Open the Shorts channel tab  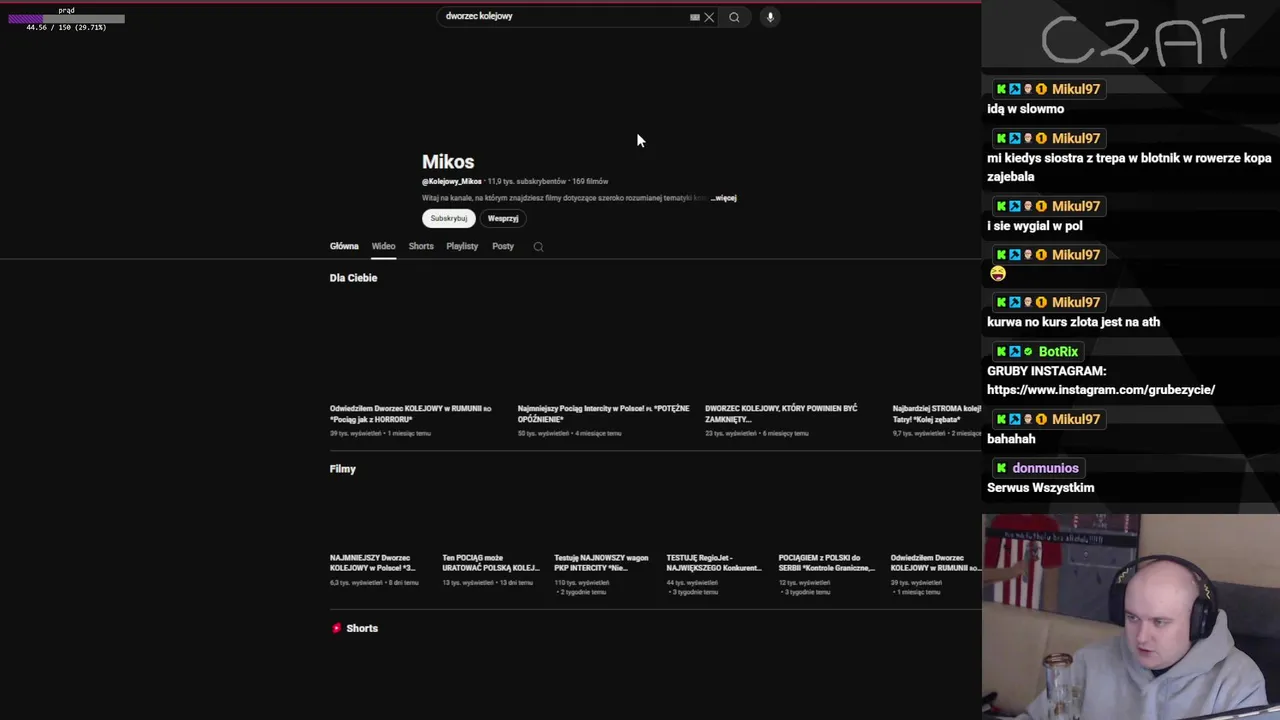point(421,246)
